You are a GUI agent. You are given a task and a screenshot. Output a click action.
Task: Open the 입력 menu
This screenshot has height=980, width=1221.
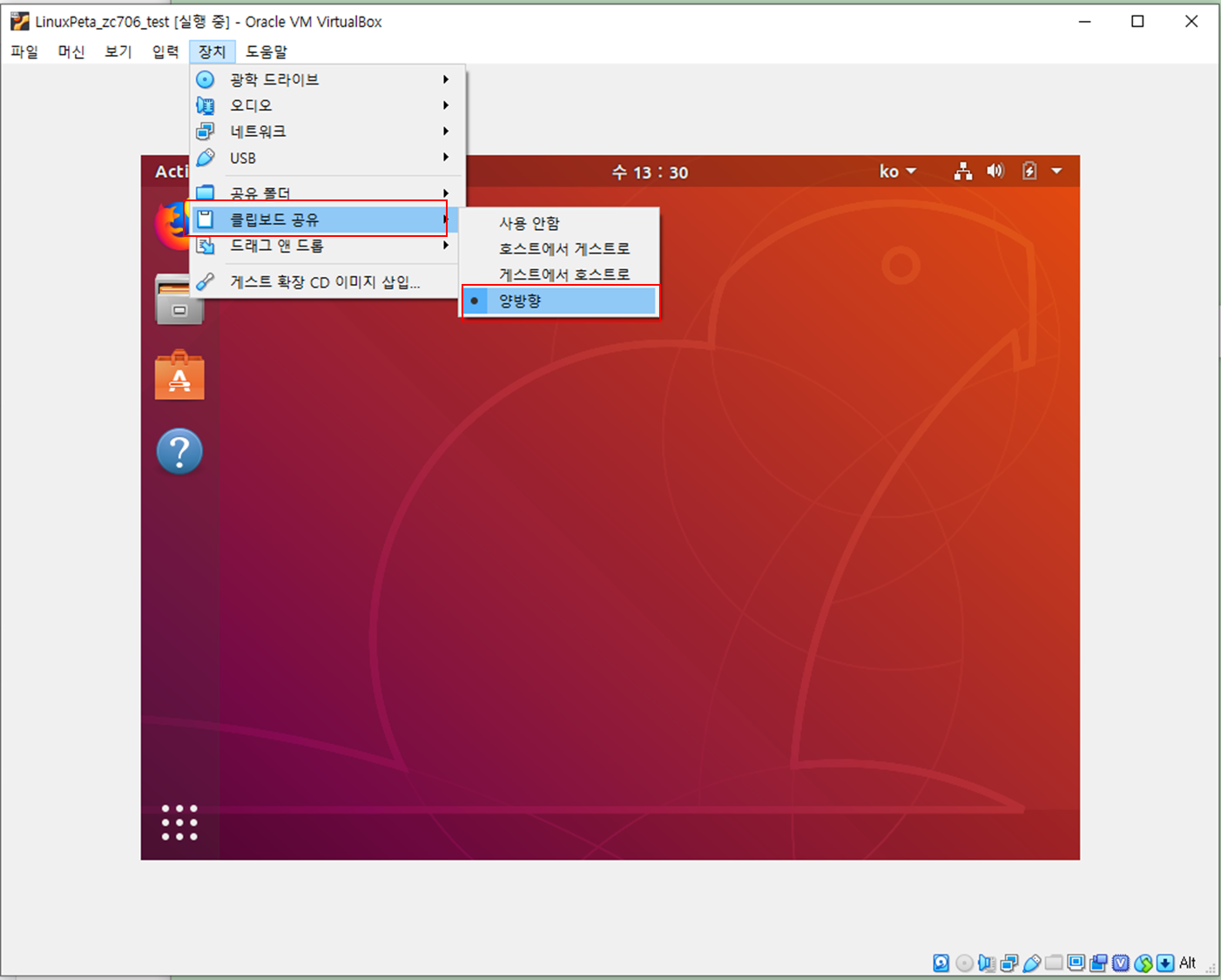coord(165,51)
